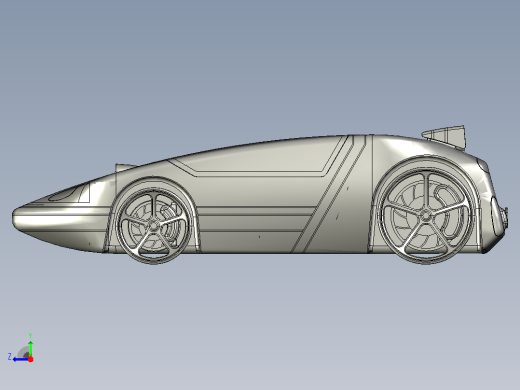Select the rear wheel of the car model
520x390 pixels.
click(426, 216)
